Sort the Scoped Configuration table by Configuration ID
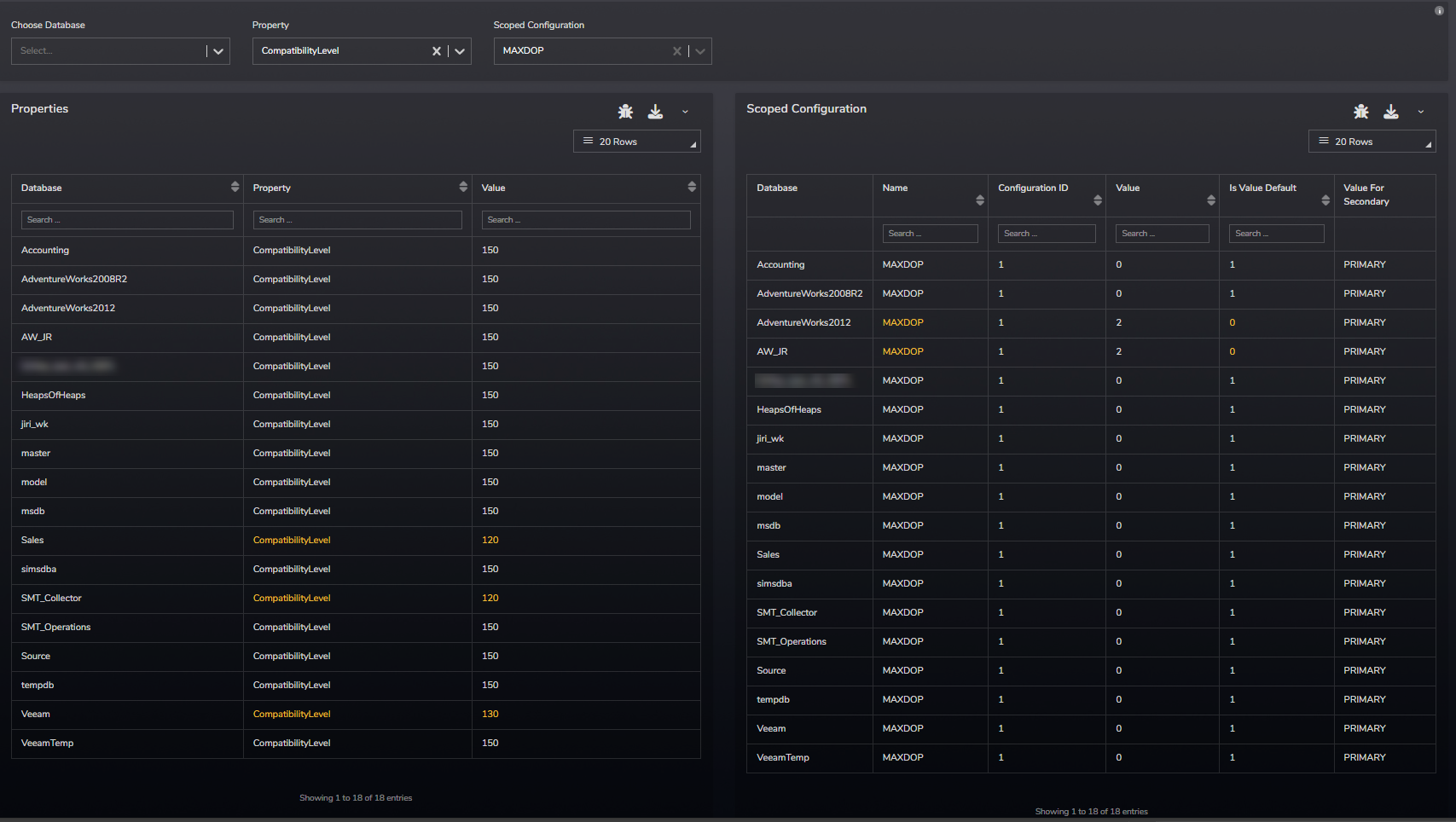This screenshot has height=822, width=1456. [x=1098, y=200]
